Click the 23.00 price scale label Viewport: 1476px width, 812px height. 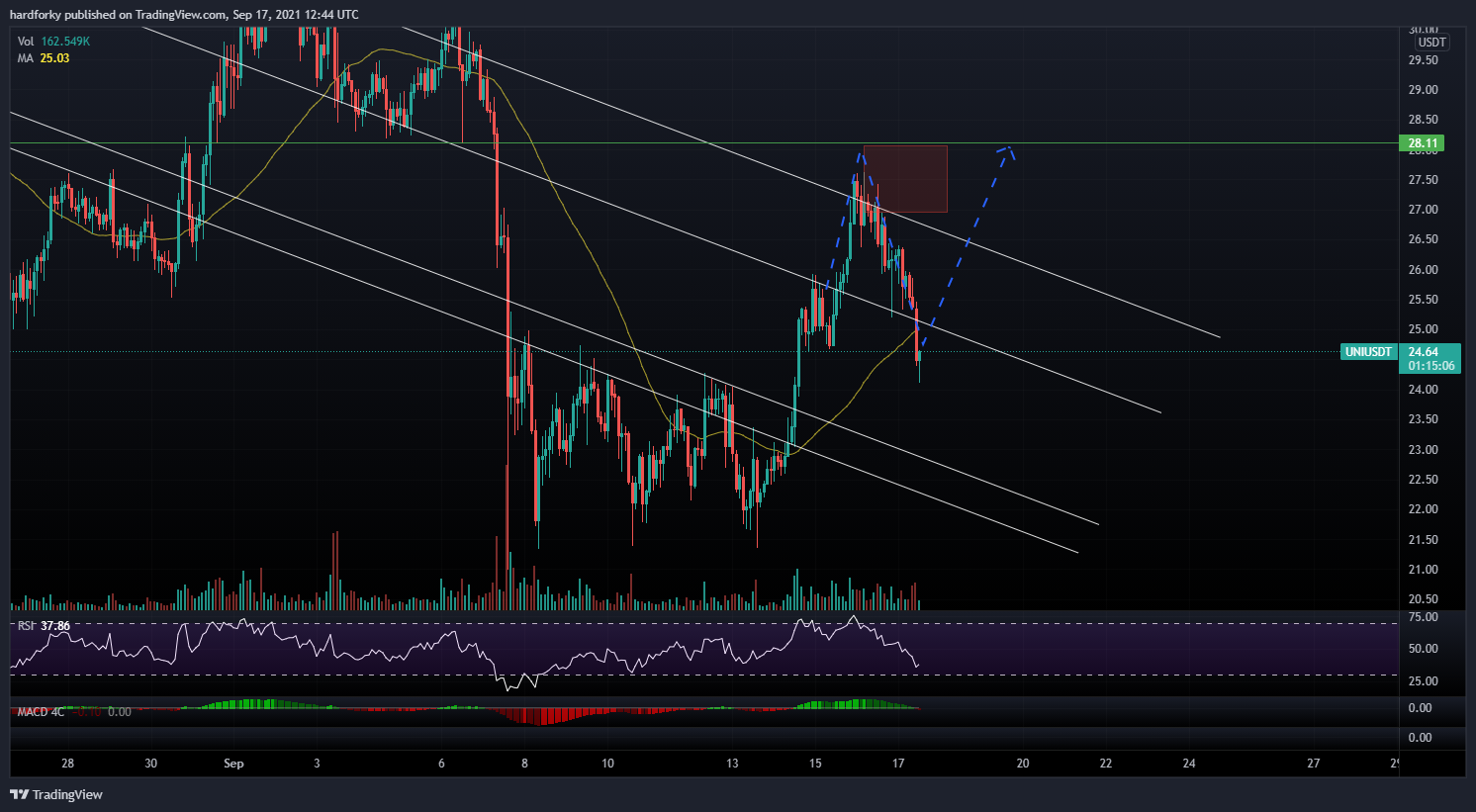(1423, 450)
